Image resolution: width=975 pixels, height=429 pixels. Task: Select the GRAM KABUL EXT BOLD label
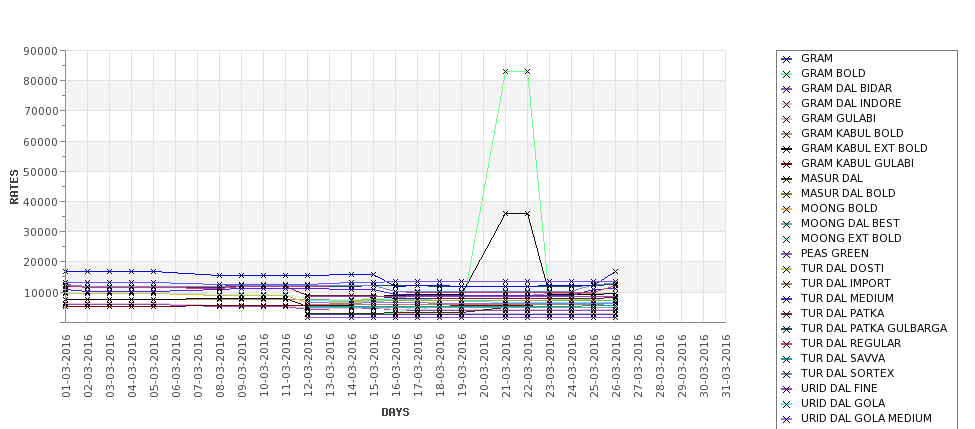coord(864,149)
